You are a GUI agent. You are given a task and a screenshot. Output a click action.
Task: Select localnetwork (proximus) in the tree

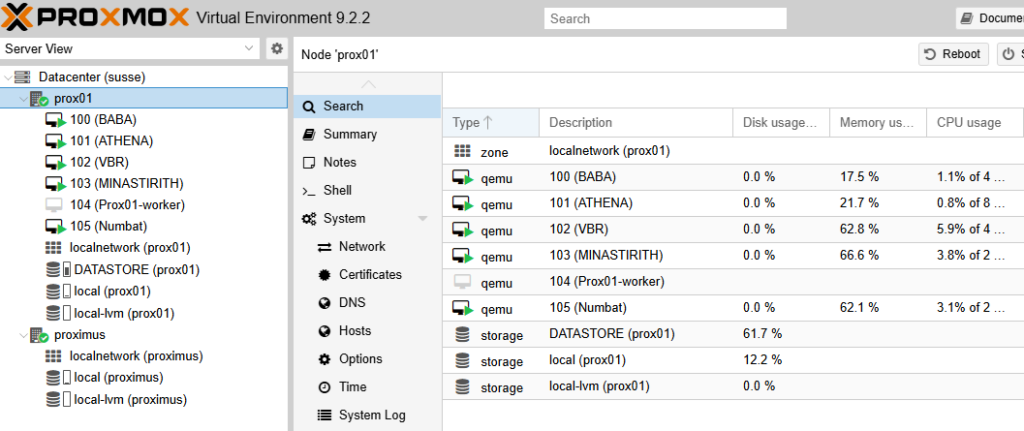[136, 356]
